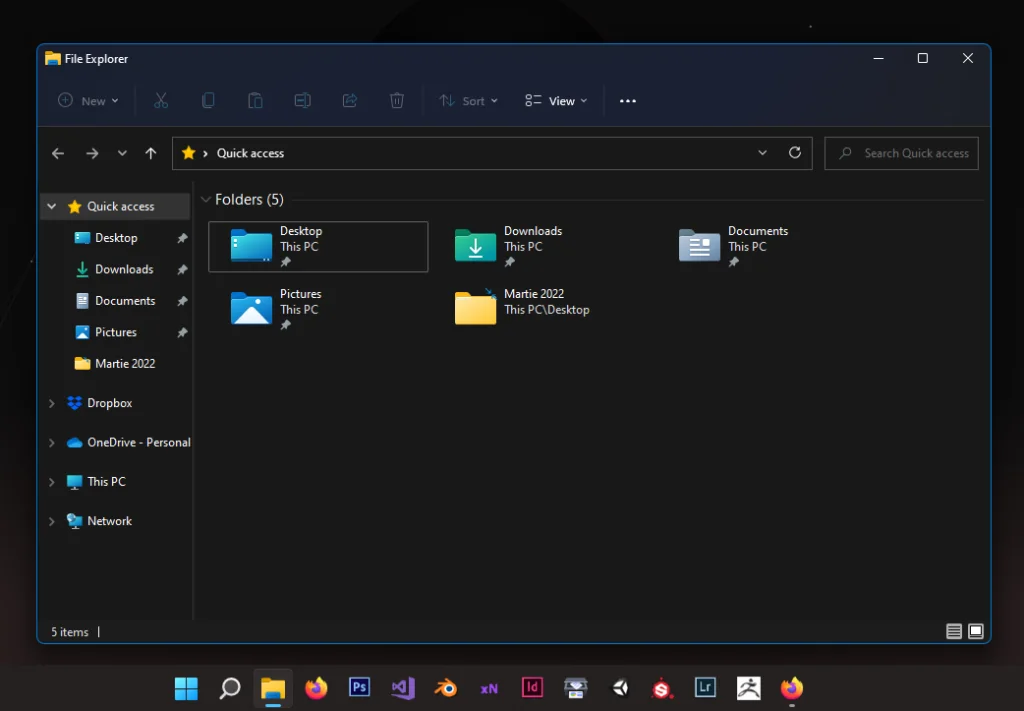Expand This PC in sidebar
The width and height of the screenshot is (1024, 711).
click(52, 482)
